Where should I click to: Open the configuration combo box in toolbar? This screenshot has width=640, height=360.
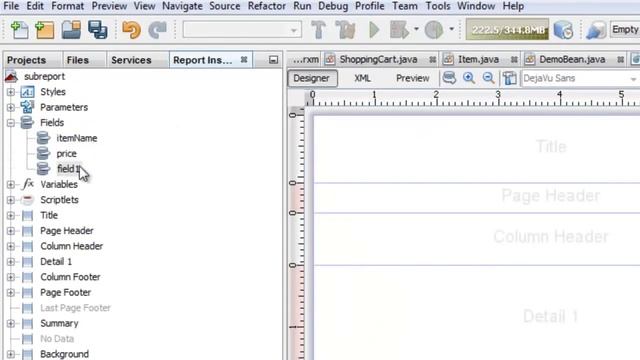tap(242, 30)
